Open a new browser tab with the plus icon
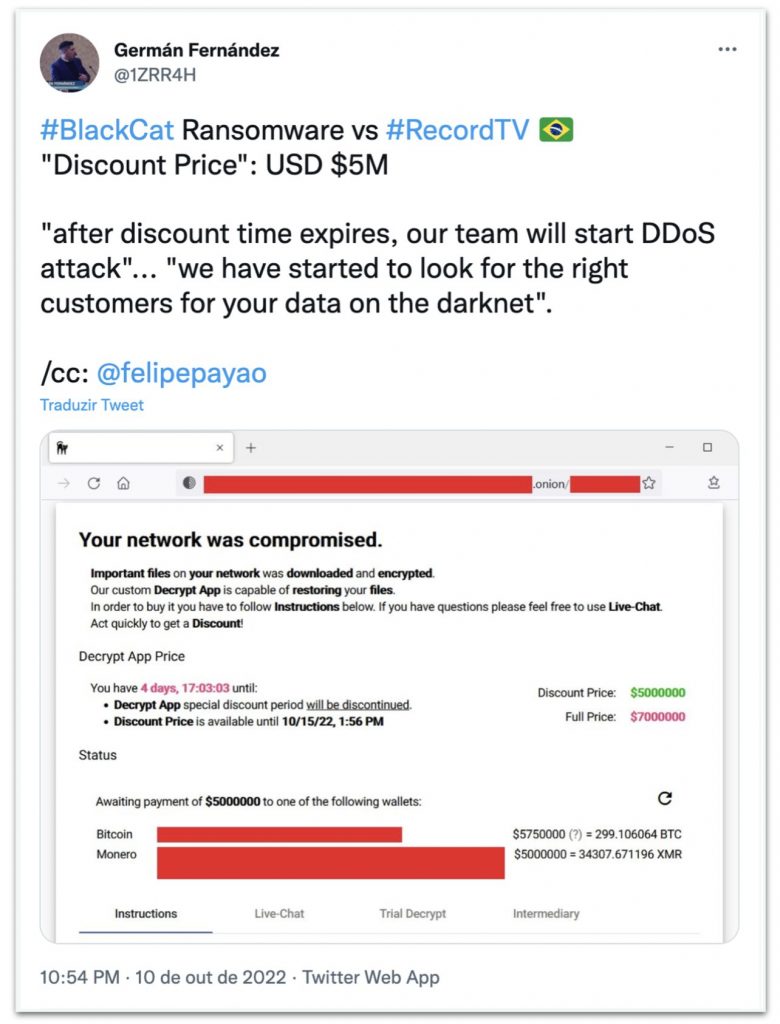 pyautogui.click(x=251, y=448)
